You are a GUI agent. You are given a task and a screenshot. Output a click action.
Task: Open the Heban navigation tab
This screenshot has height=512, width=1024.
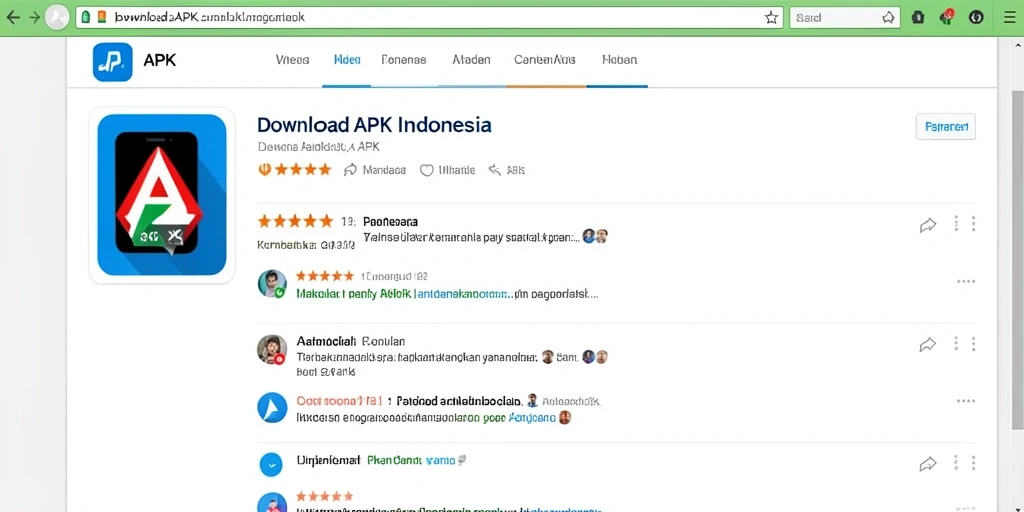click(619, 59)
